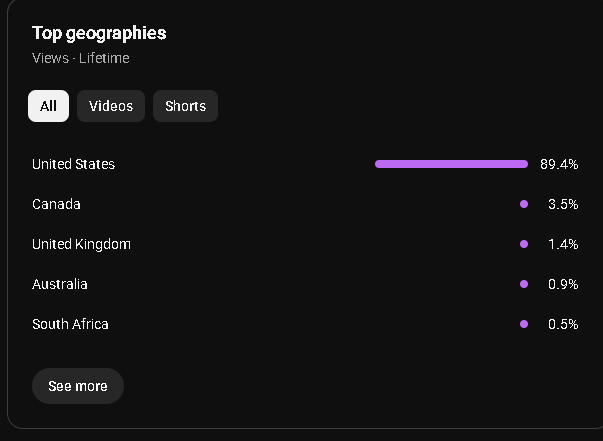Click the 89.4% views percentage
This screenshot has width=603, height=441.
tap(559, 164)
